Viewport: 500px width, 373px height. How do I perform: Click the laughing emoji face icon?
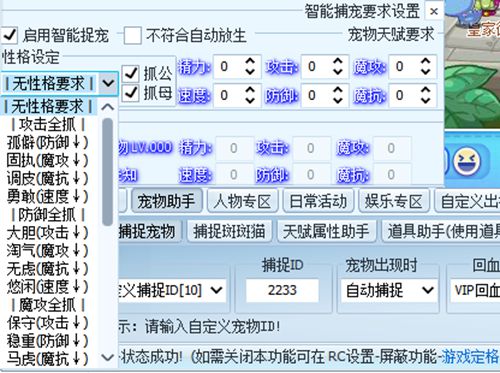tap(468, 161)
